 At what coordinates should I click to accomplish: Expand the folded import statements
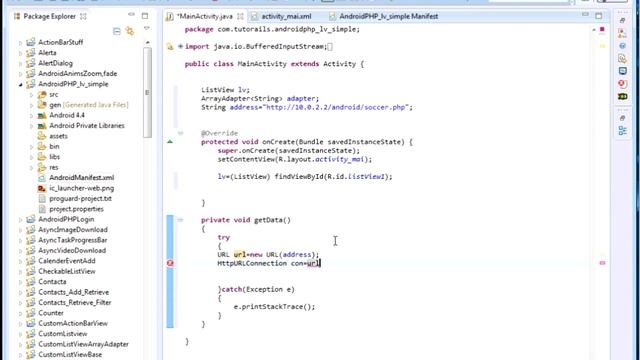(x=180, y=47)
